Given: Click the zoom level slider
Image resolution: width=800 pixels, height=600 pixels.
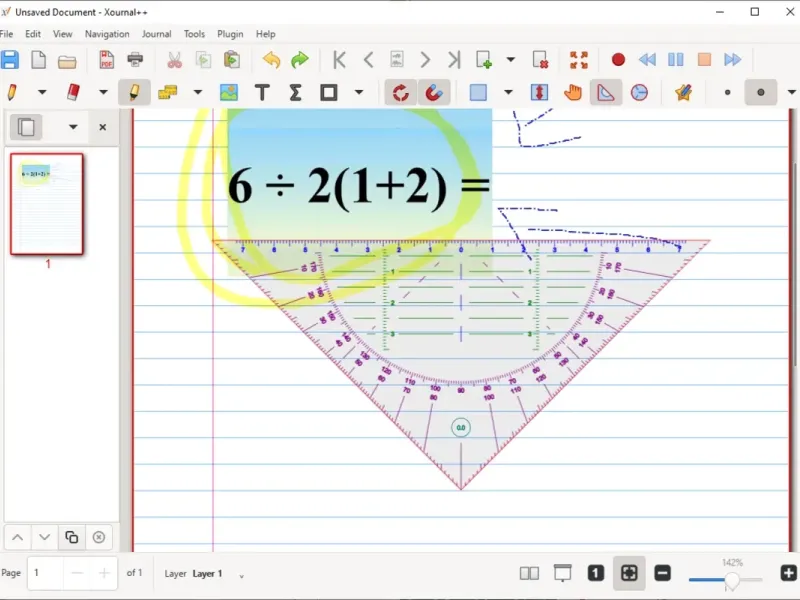Looking at the screenshot, I should (726, 580).
